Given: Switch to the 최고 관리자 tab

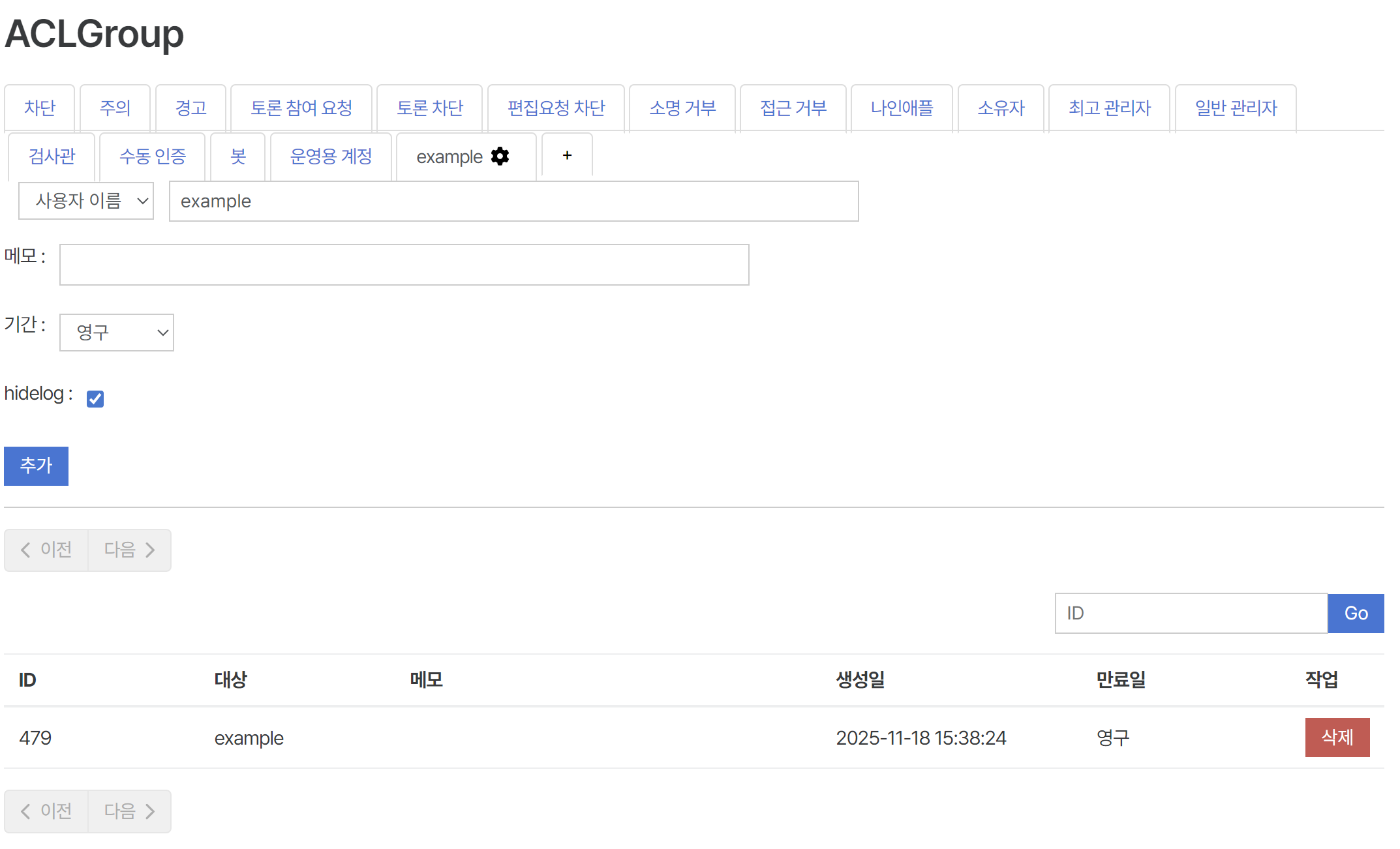Looking at the screenshot, I should point(1108,108).
